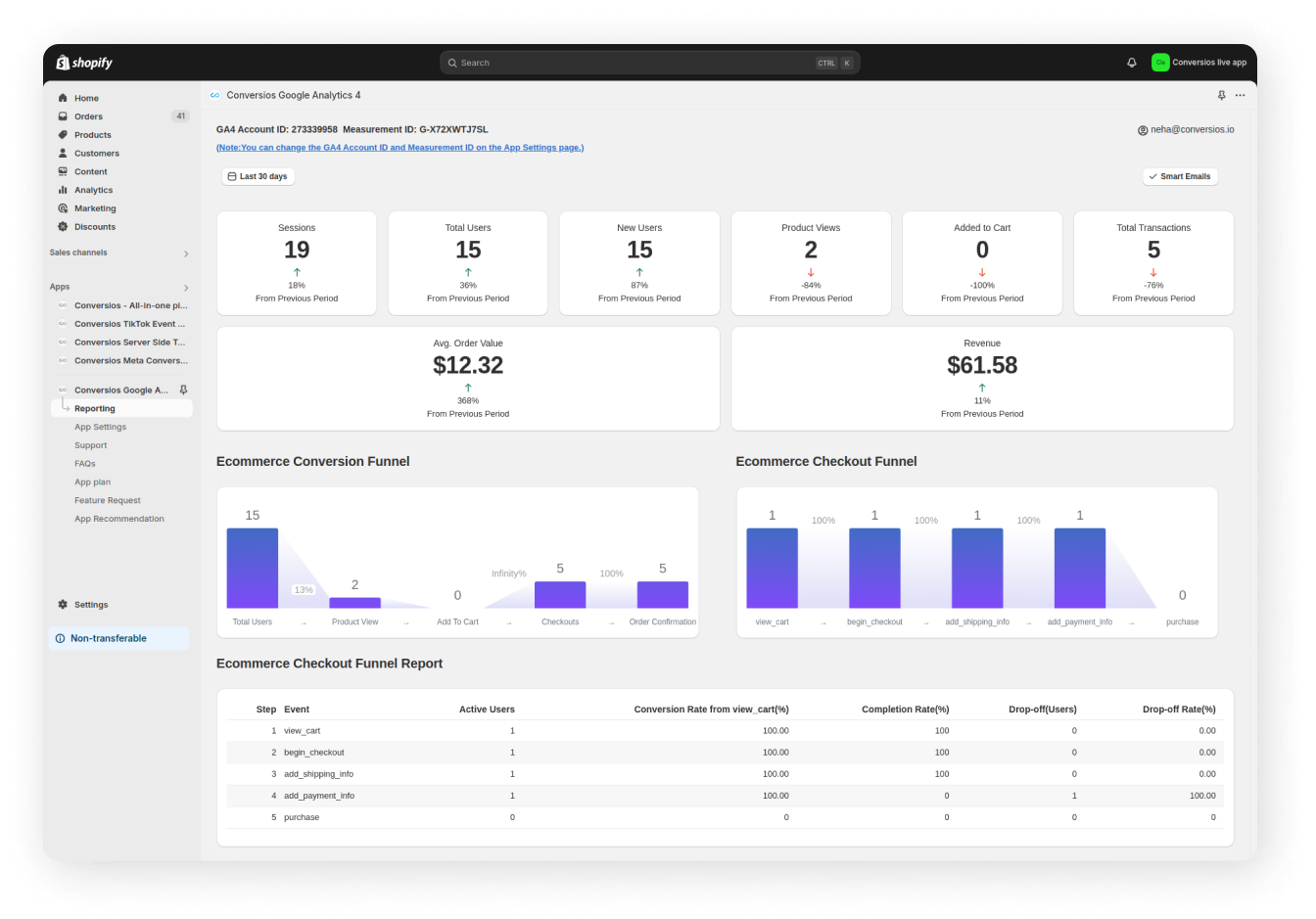Click the Total Users bar in conversion funnel
The image size is (1316, 919).
click(x=253, y=569)
